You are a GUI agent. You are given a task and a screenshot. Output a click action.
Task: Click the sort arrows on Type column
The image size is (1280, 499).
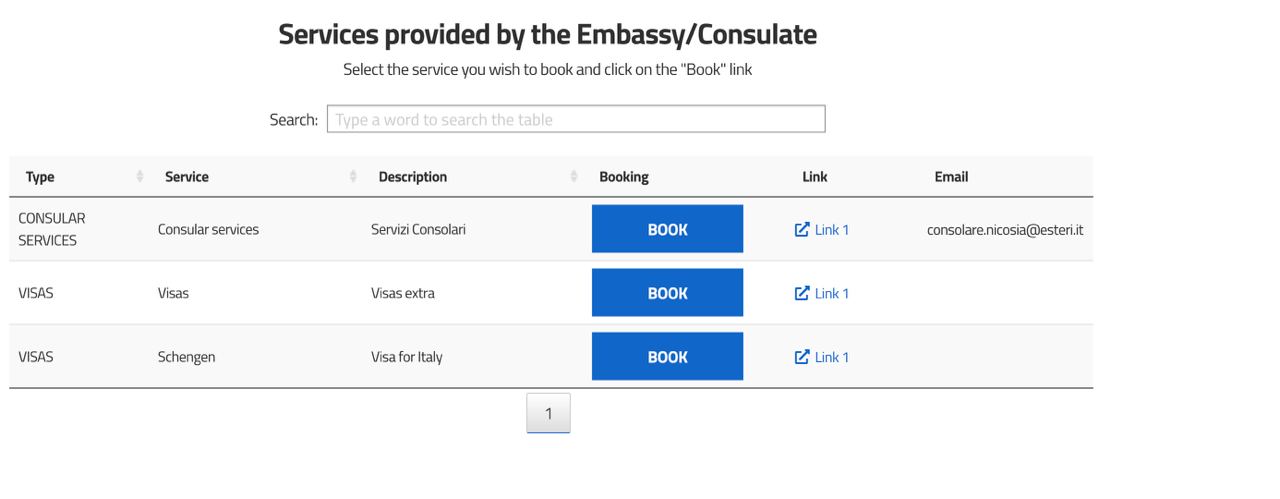coord(140,177)
